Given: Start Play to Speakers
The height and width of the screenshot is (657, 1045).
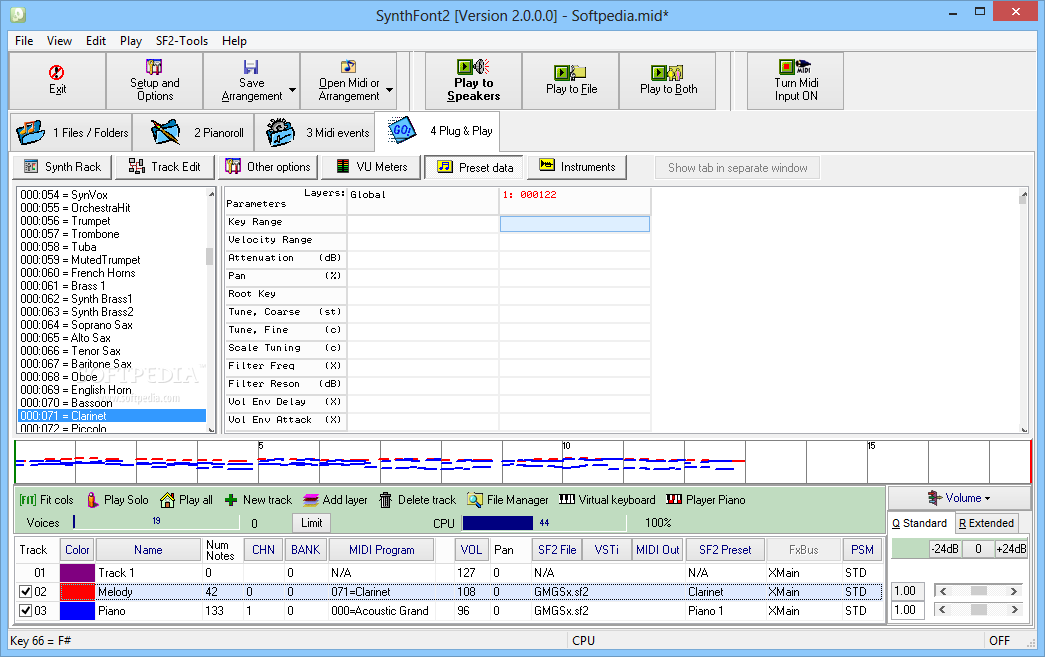Looking at the screenshot, I should 473,81.
